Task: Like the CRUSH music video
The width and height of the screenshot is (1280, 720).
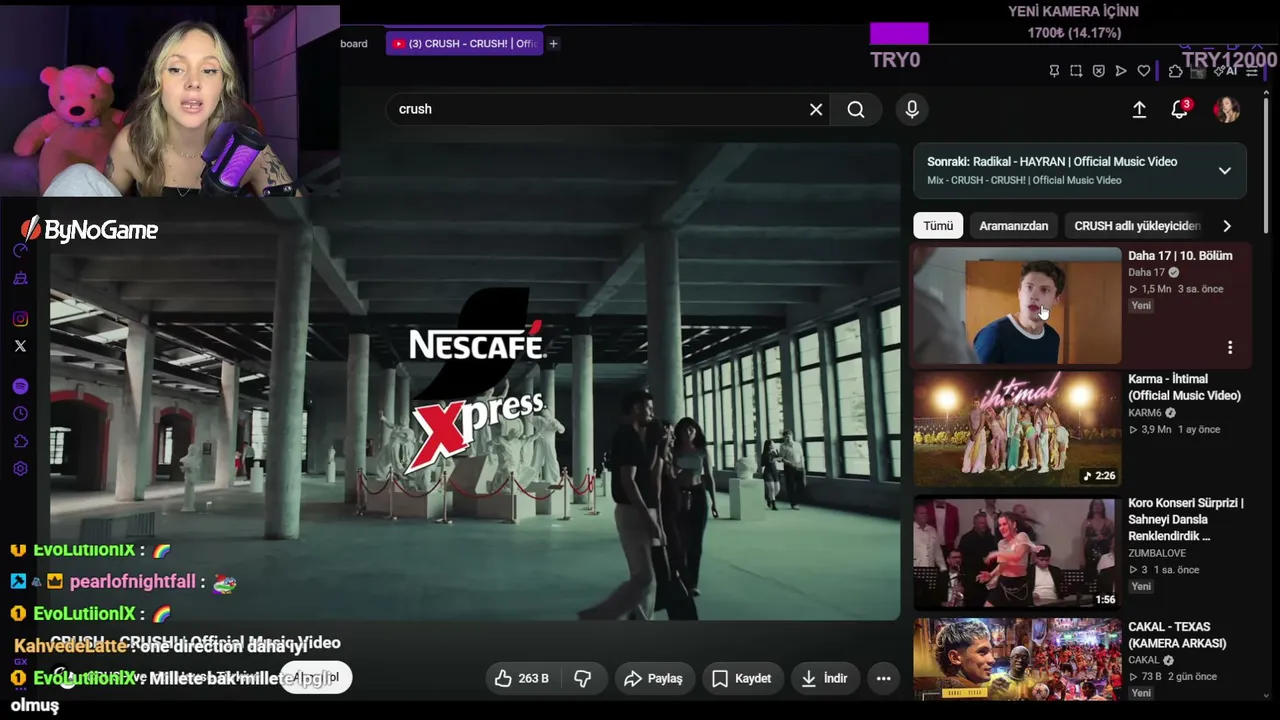Action: (522, 678)
